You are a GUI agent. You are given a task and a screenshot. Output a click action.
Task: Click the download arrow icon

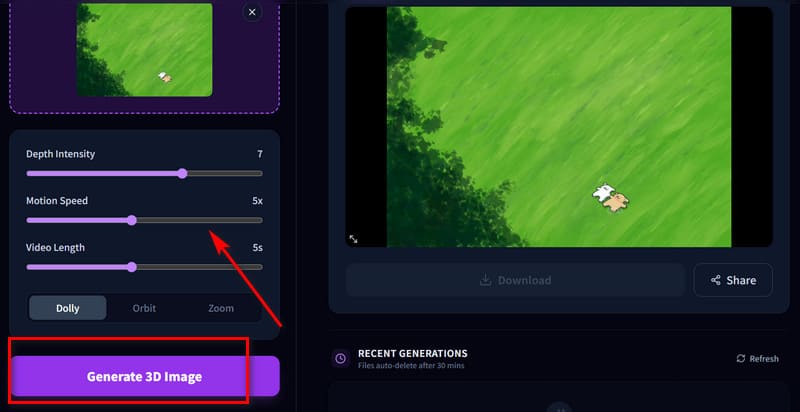click(x=486, y=280)
